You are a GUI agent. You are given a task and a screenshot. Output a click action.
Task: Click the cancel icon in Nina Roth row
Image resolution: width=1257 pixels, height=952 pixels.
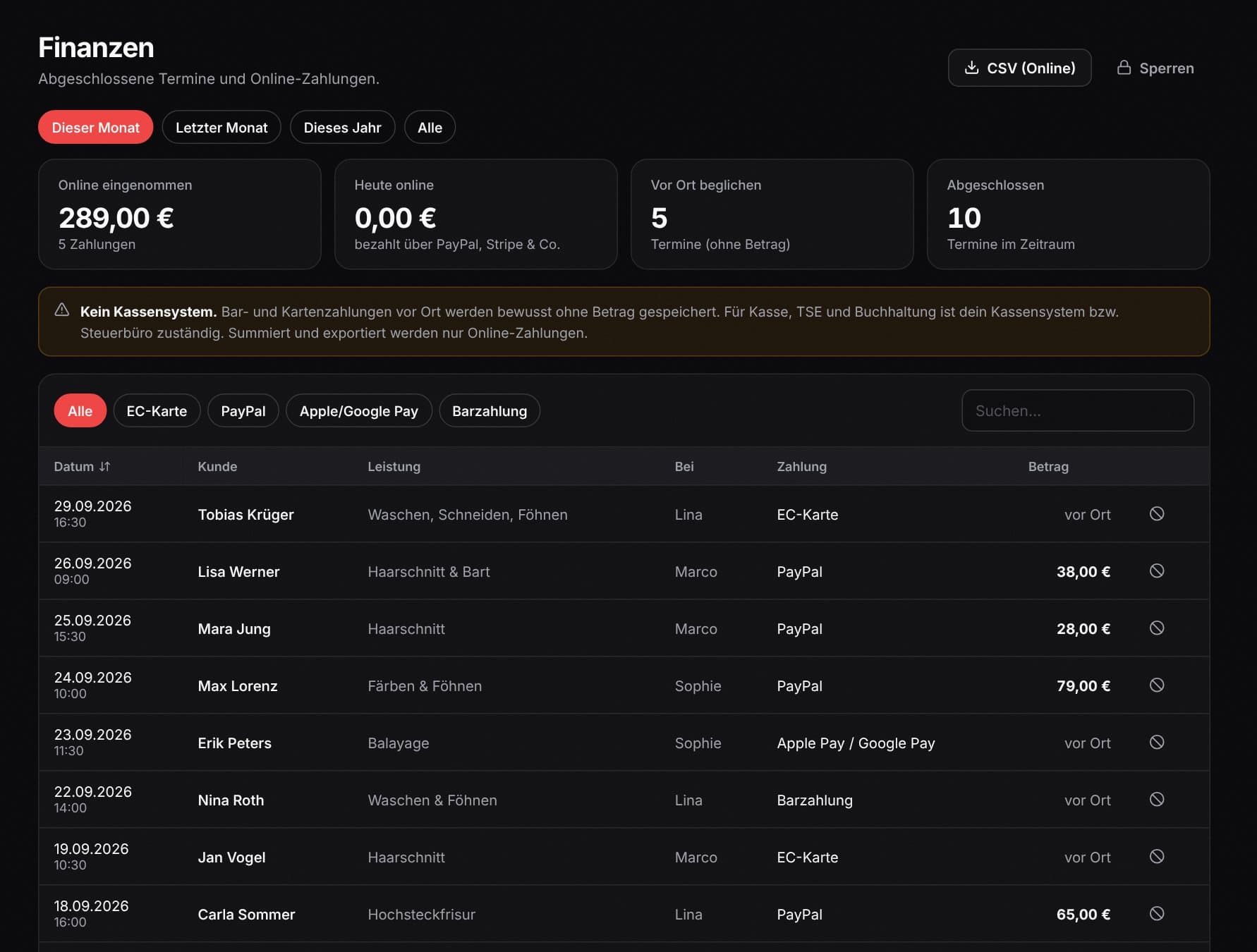[x=1157, y=799]
